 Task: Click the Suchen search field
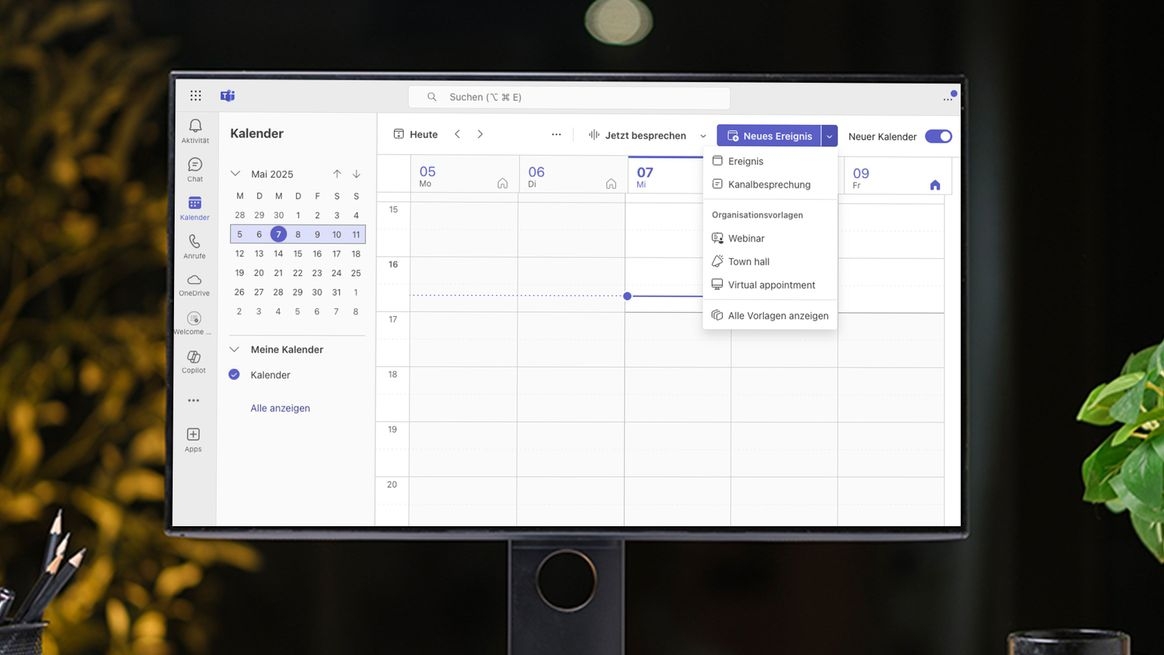pyautogui.click(x=569, y=97)
